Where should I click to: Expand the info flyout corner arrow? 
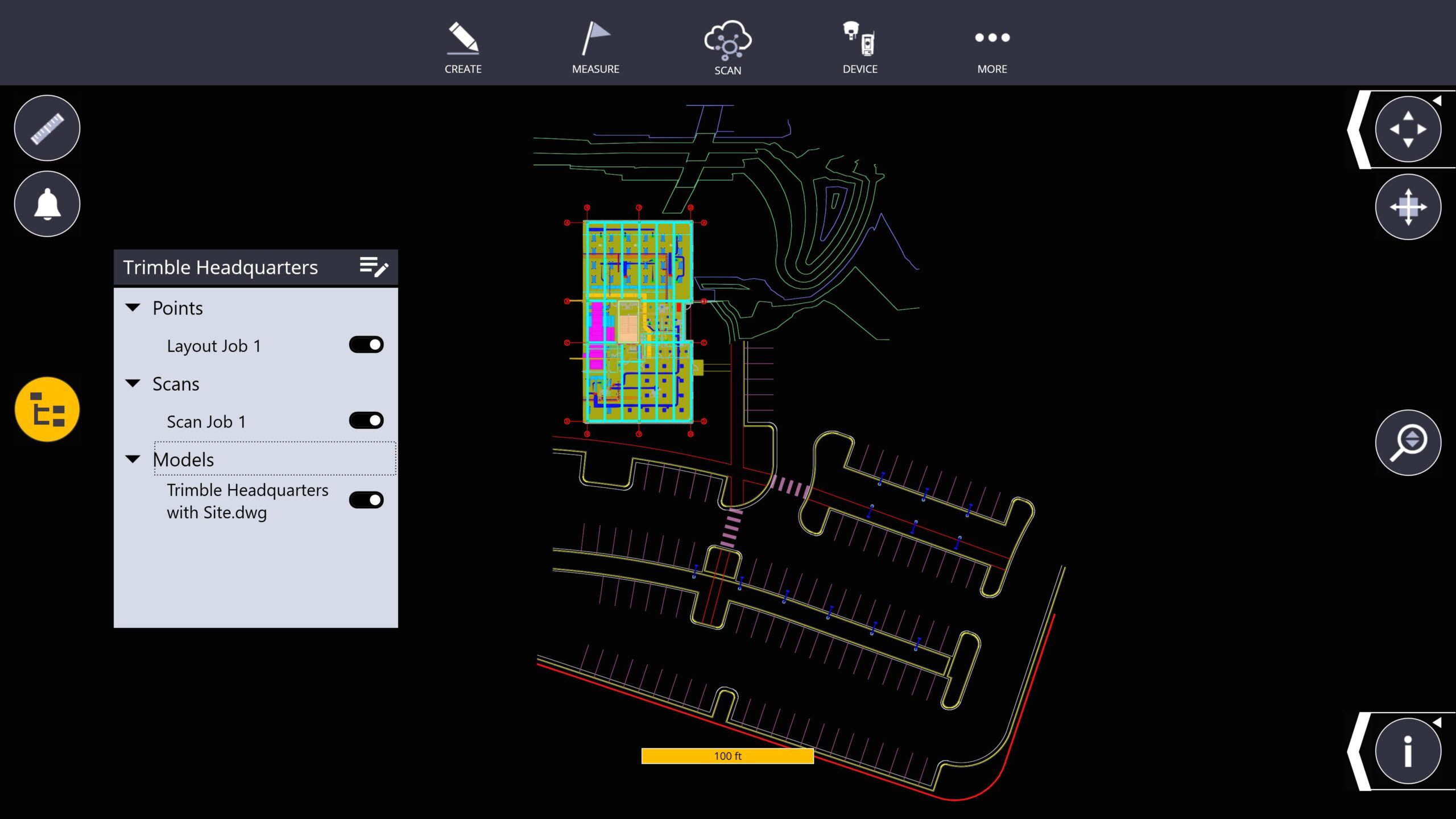(1437, 722)
